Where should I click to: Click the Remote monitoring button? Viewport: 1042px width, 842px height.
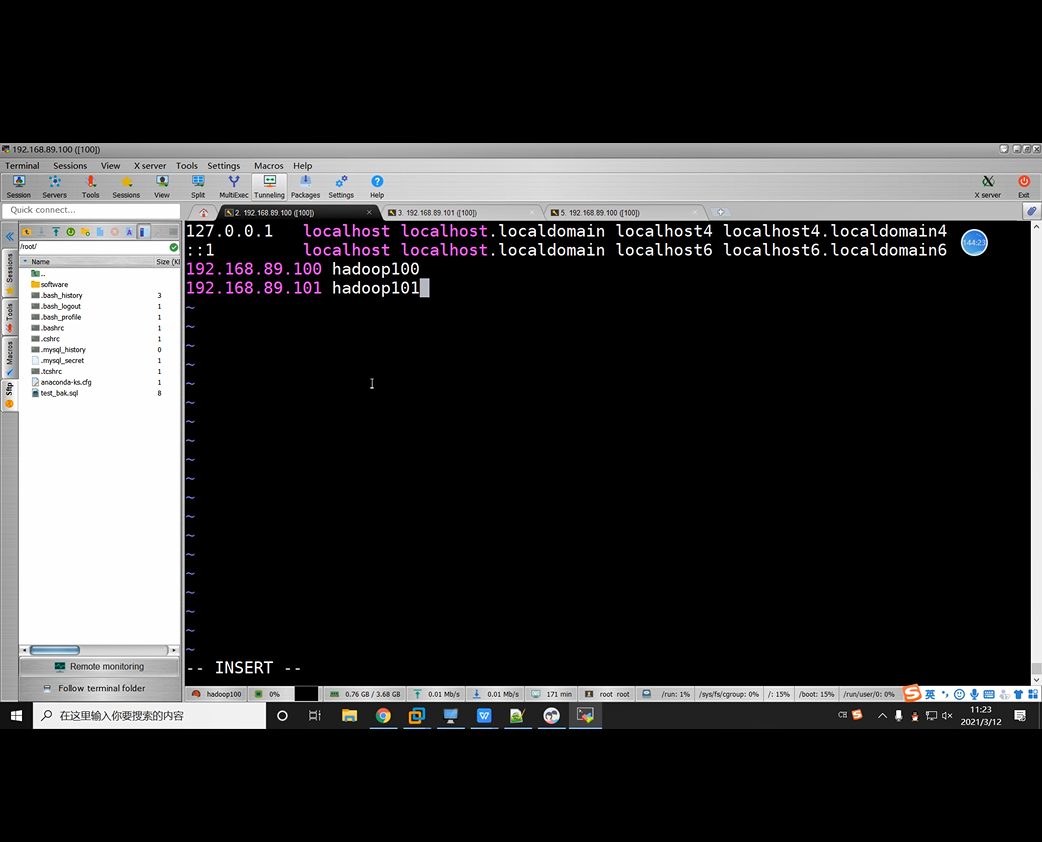tap(100, 667)
